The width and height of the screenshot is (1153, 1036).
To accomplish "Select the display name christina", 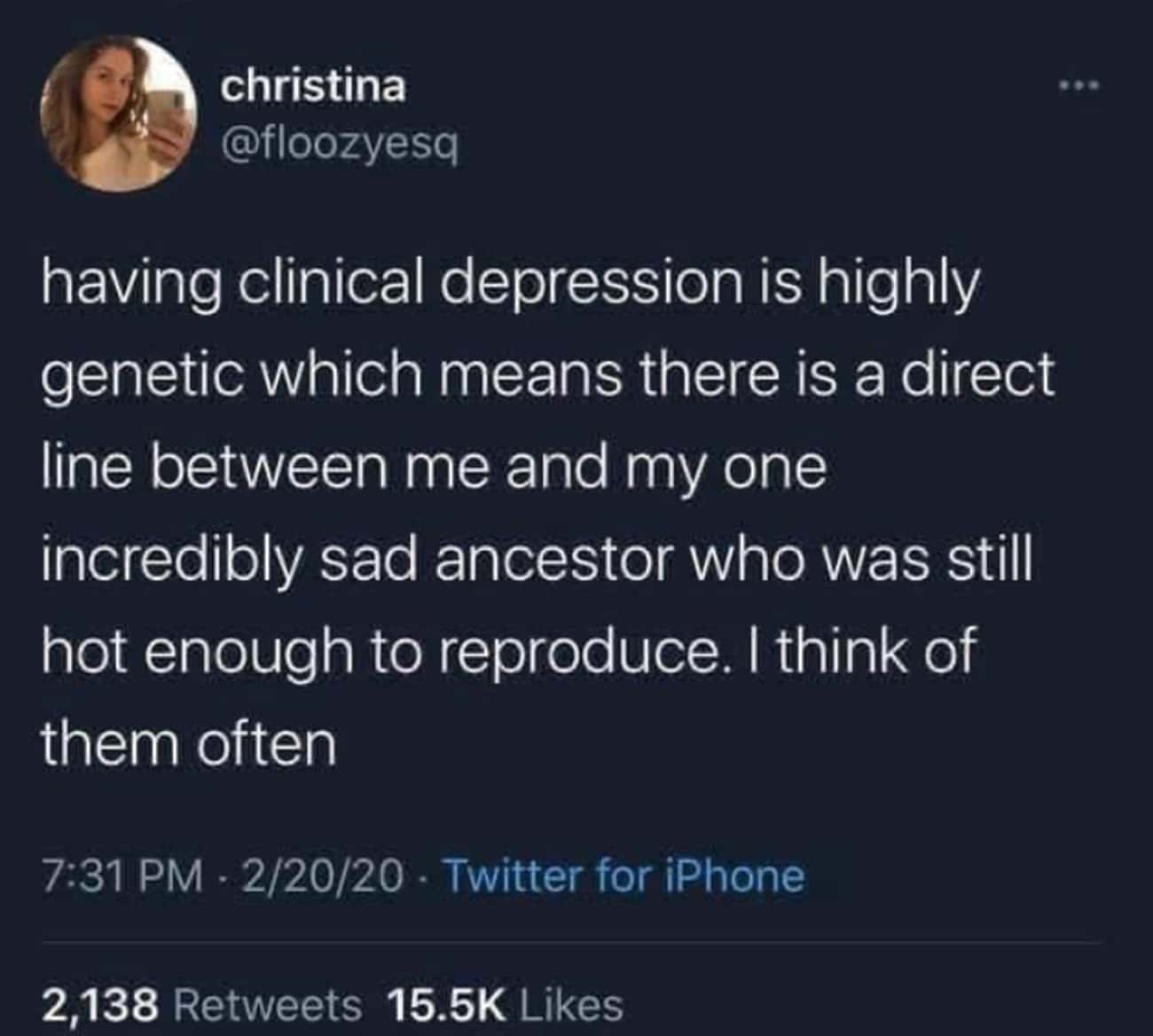I will [x=313, y=87].
